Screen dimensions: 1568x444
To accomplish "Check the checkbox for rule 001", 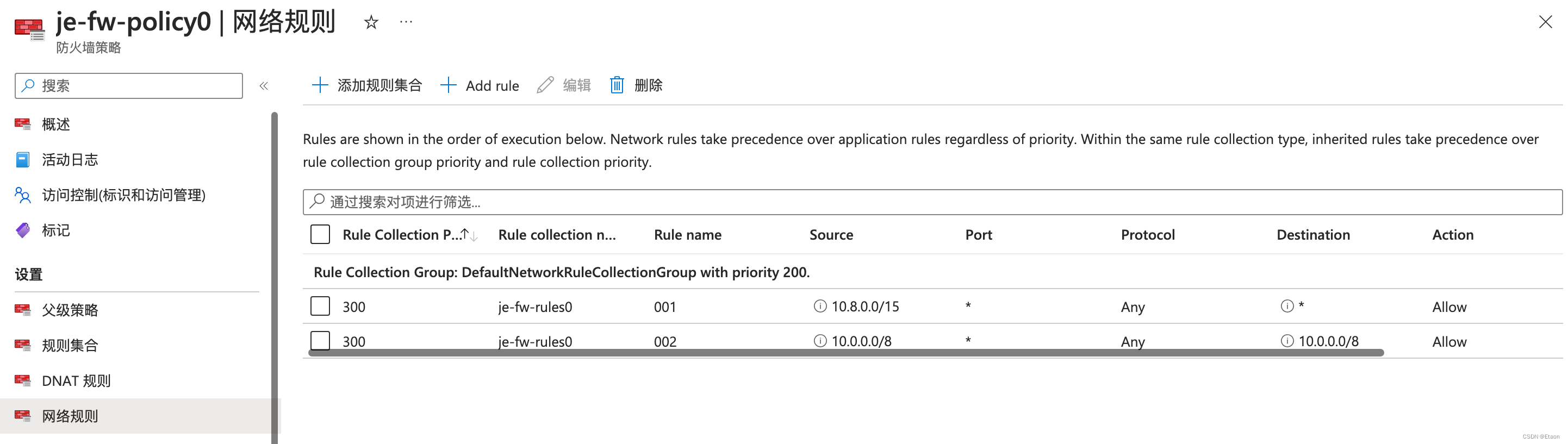I will [320, 307].
